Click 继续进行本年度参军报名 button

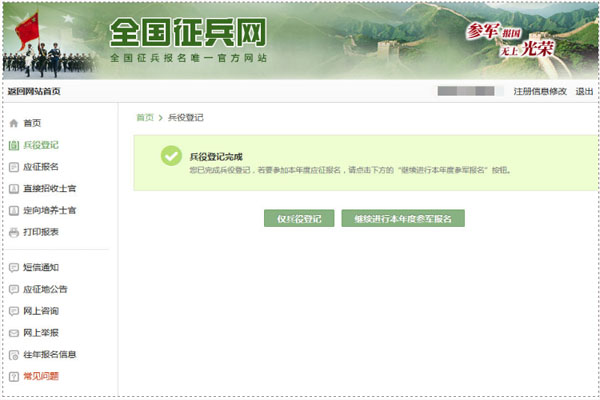click(403, 218)
